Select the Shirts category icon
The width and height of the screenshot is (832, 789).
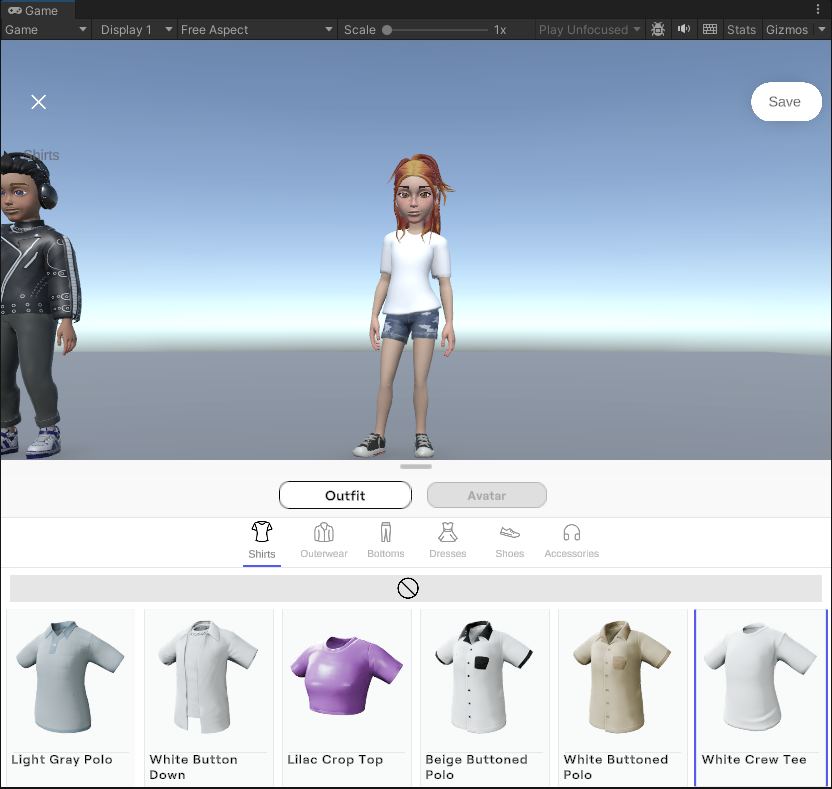tap(261, 533)
